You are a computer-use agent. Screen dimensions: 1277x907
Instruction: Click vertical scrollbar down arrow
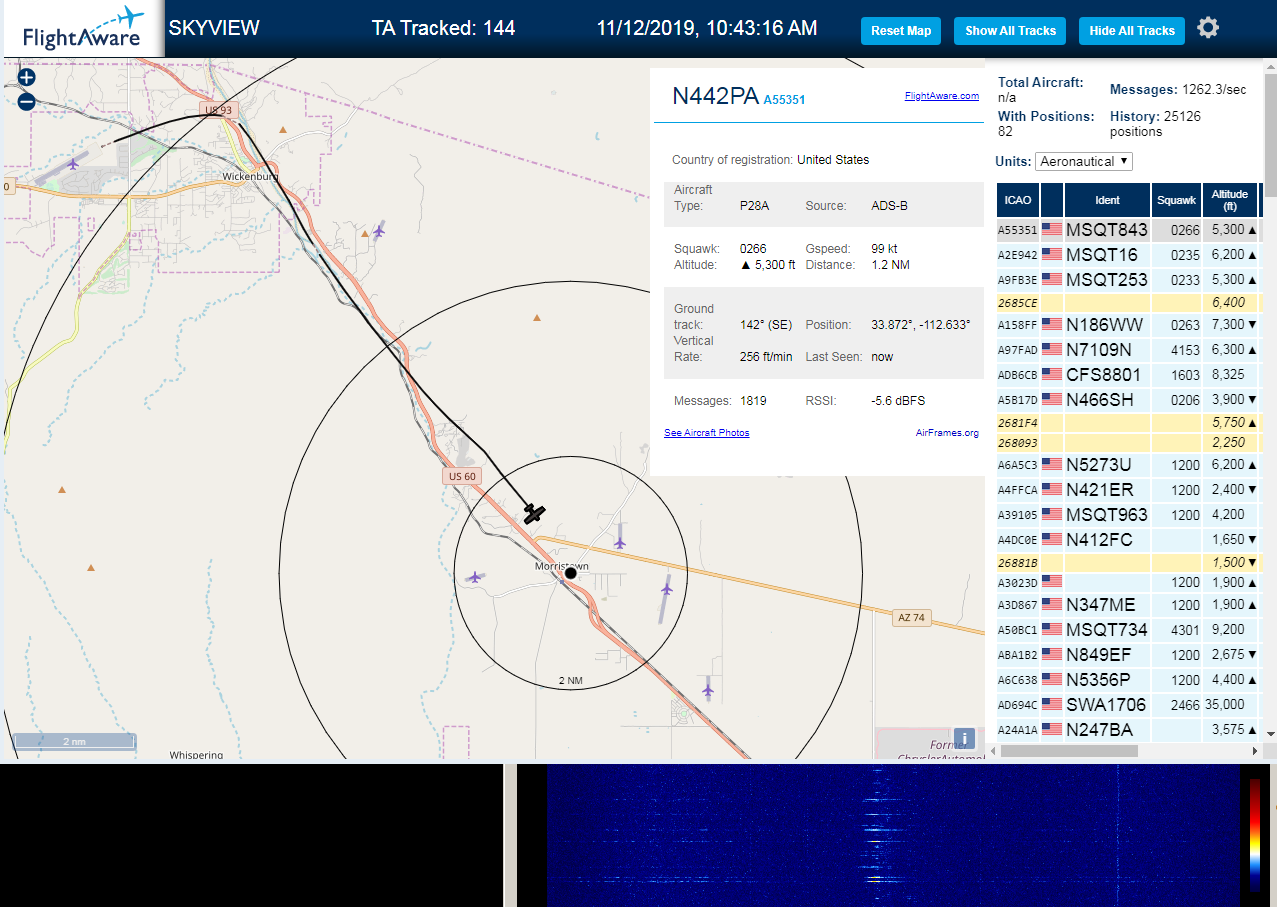(x=1271, y=734)
